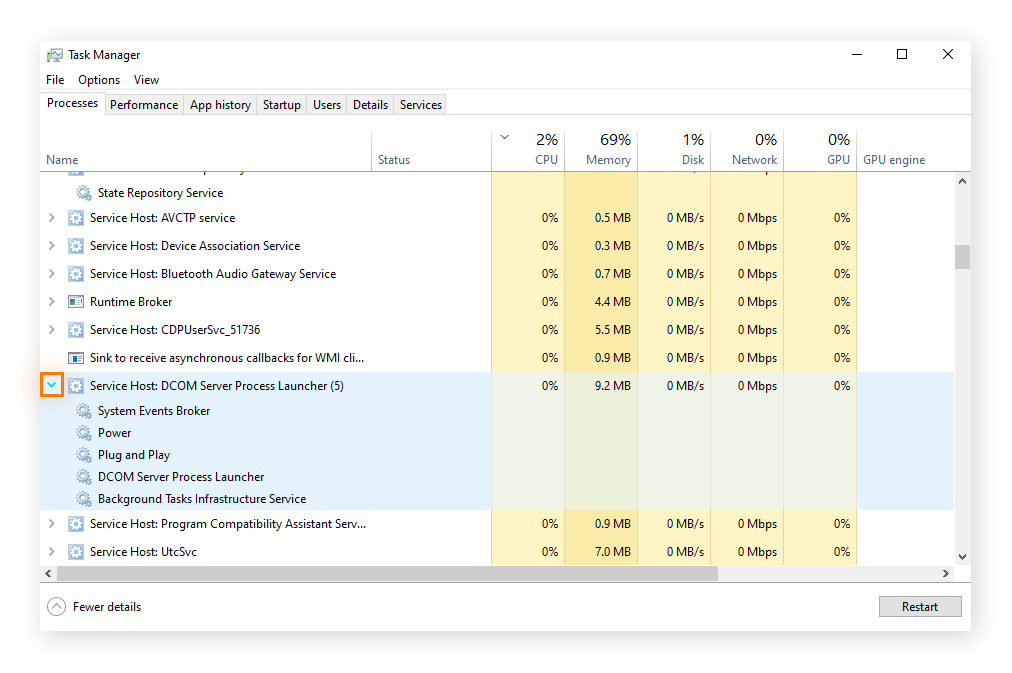The width and height of the screenshot is (1012, 673).
Task: Click the Service Host: UtcSvc gear icon
Action: (x=75, y=552)
